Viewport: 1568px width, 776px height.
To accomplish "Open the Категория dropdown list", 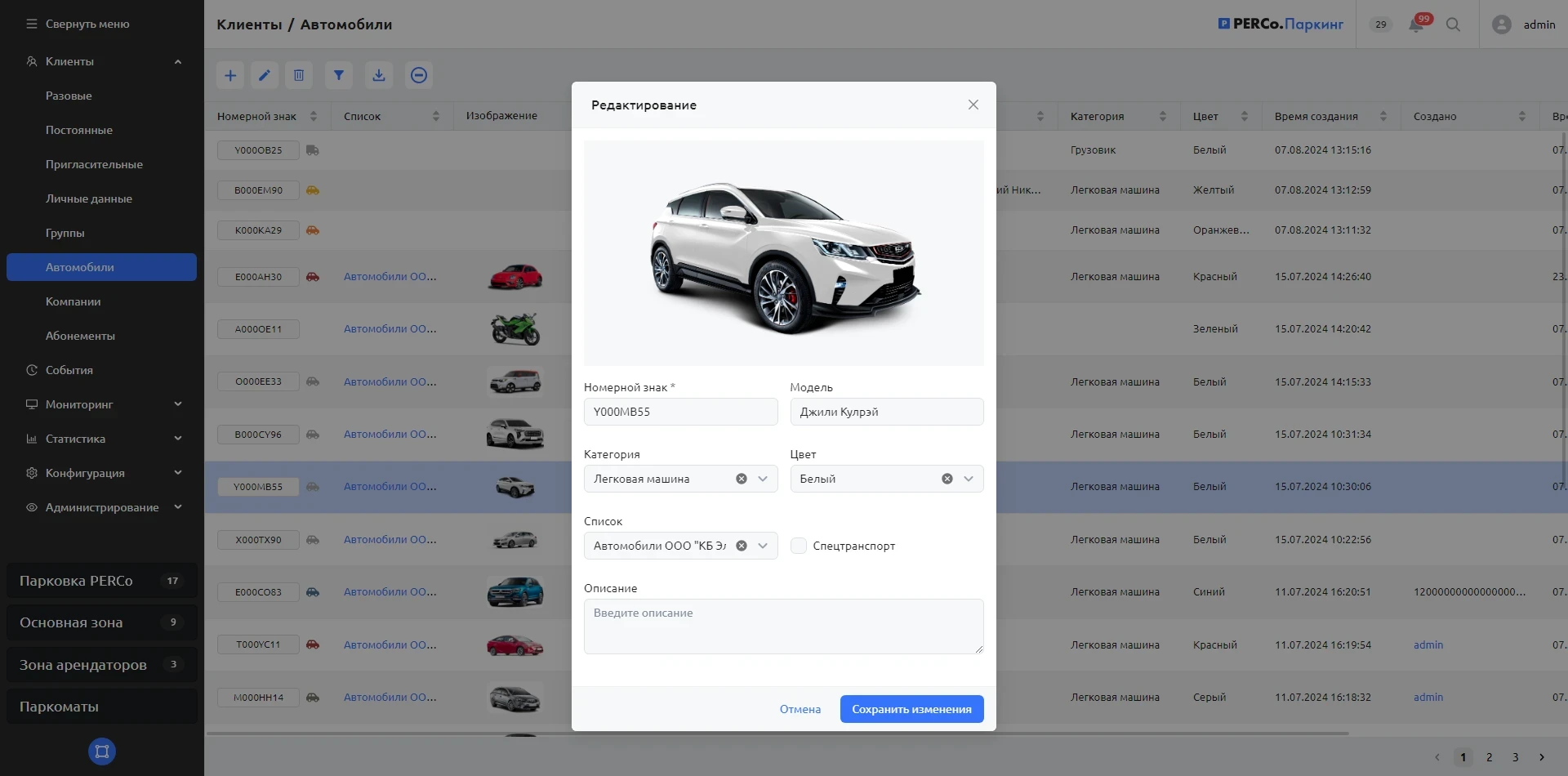I will click(x=763, y=479).
